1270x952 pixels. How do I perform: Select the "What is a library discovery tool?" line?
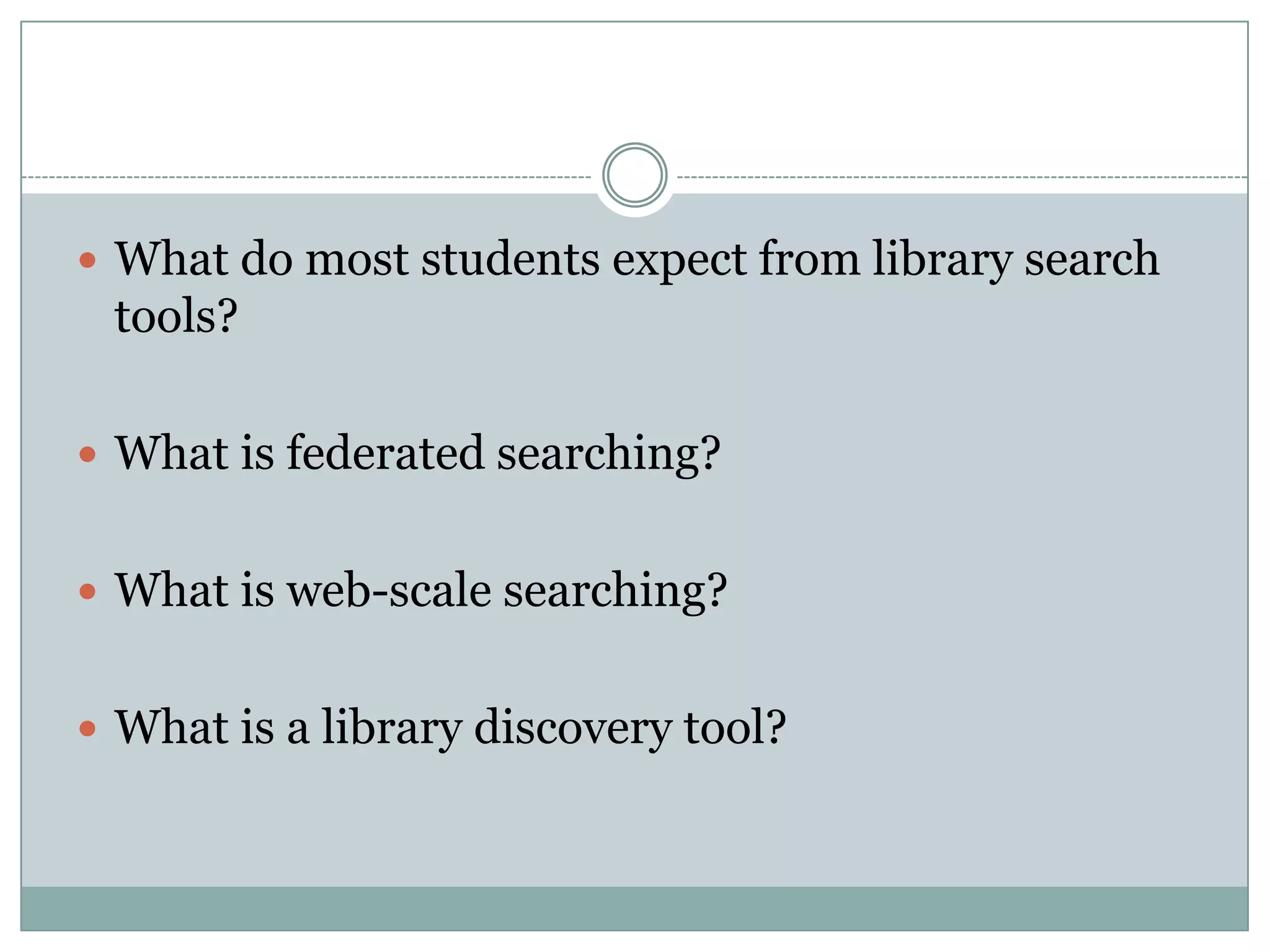[450, 727]
